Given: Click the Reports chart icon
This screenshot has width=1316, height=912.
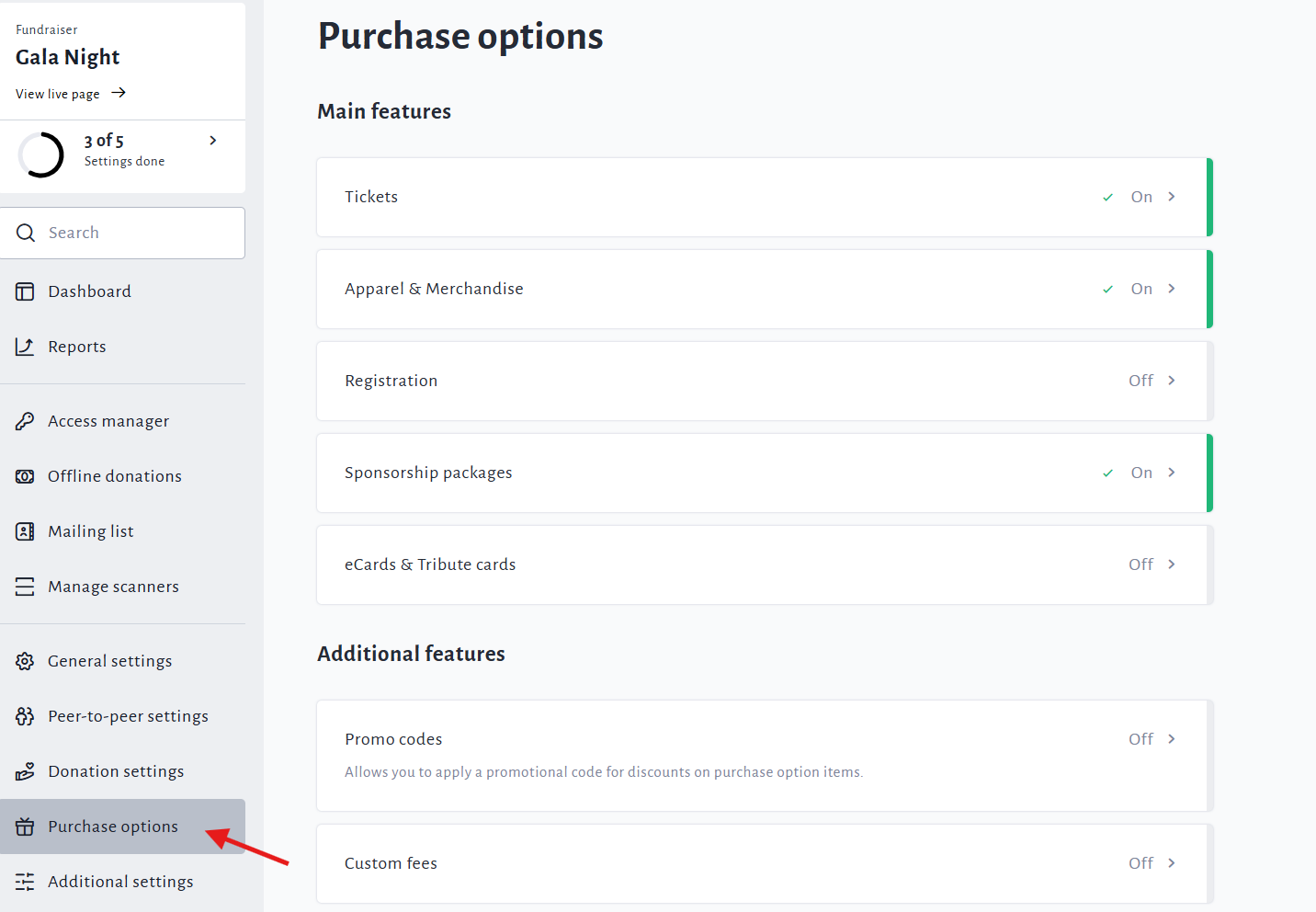Looking at the screenshot, I should [25, 347].
